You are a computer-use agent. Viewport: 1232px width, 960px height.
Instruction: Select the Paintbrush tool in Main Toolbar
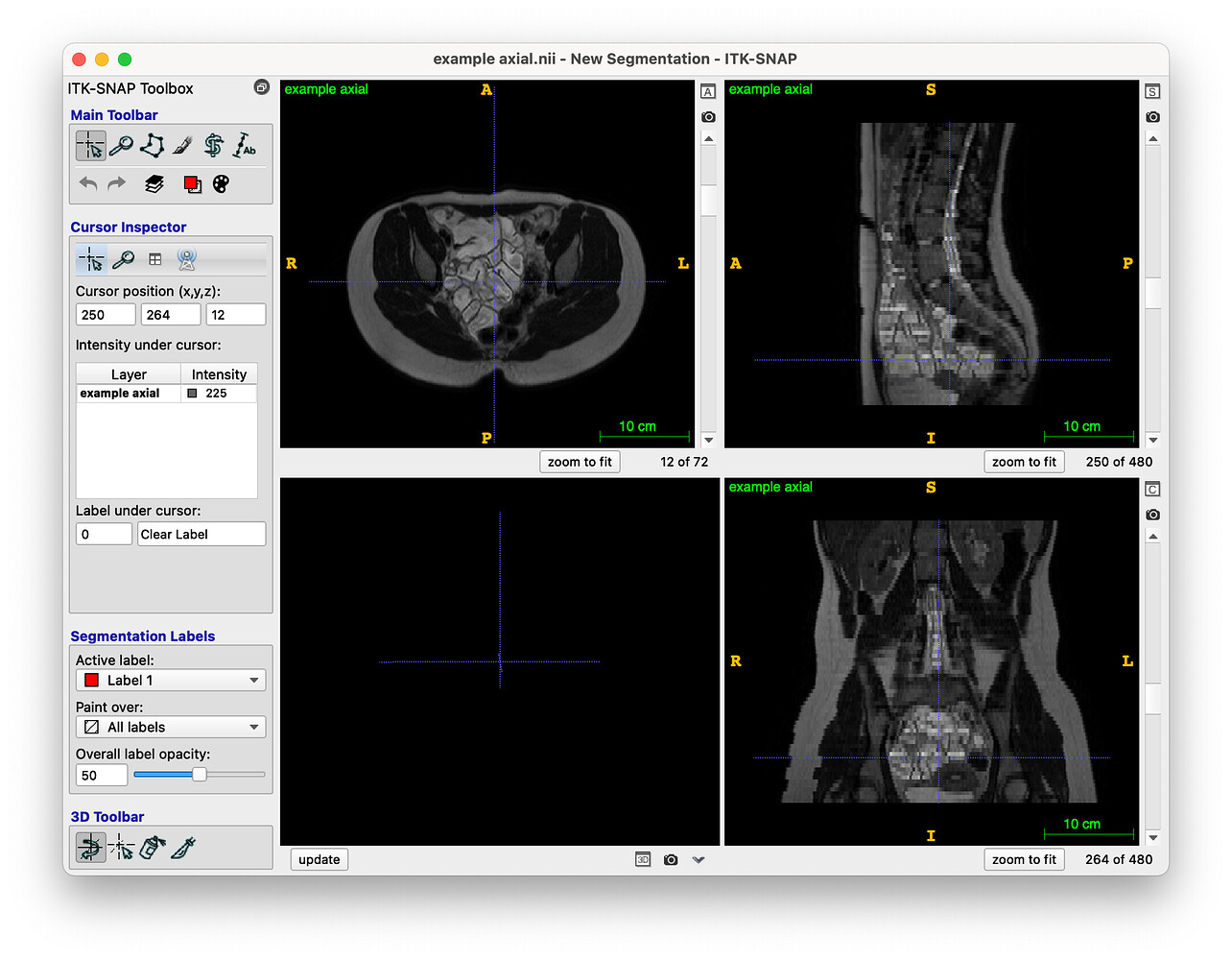[182, 146]
